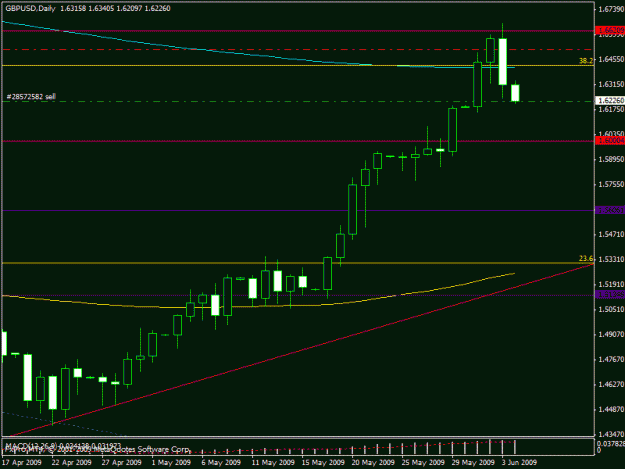The image size is (625, 469).
Task: Click the GBPUSD,Daily chart title
Action: point(30,8)
